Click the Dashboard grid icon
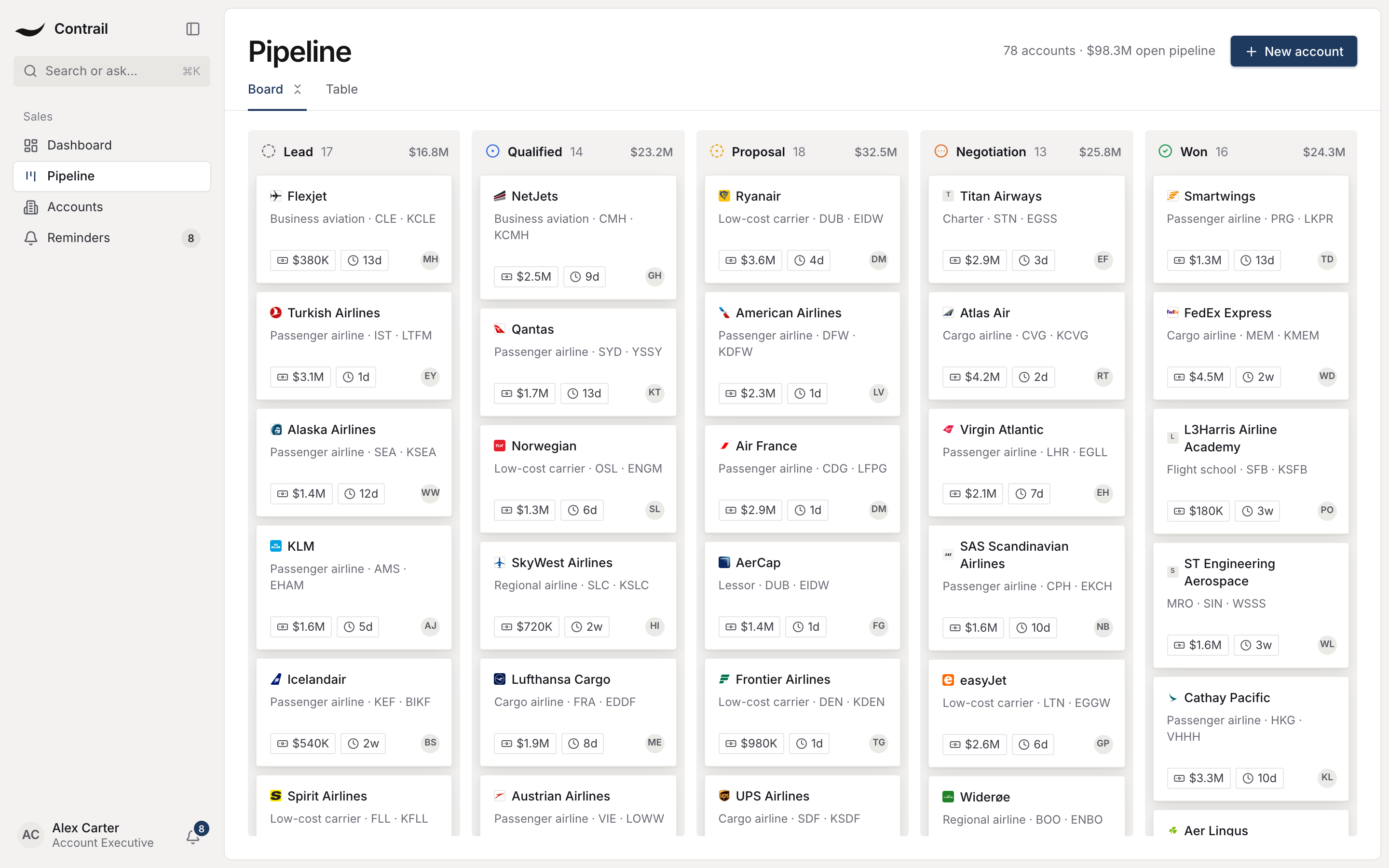This screenshot has height=868, width=1389. 31,145
